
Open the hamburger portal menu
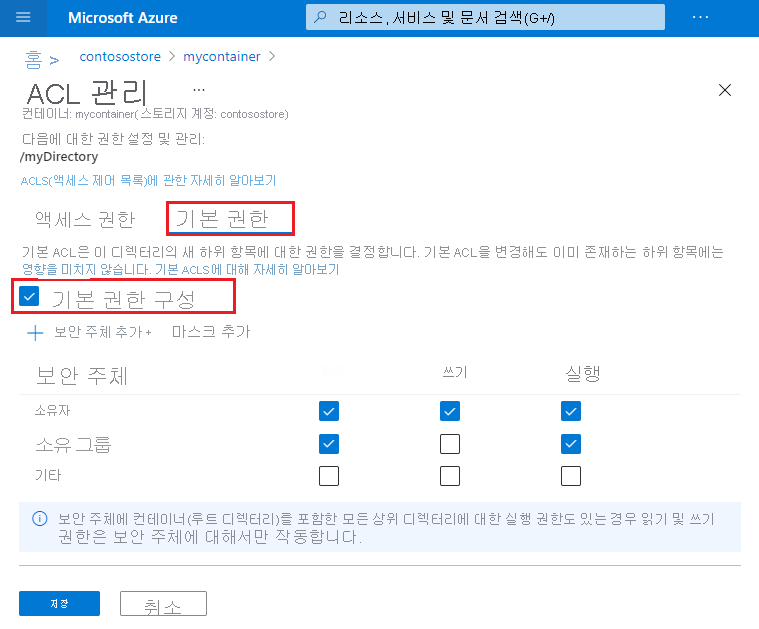[x=23, y=18]
